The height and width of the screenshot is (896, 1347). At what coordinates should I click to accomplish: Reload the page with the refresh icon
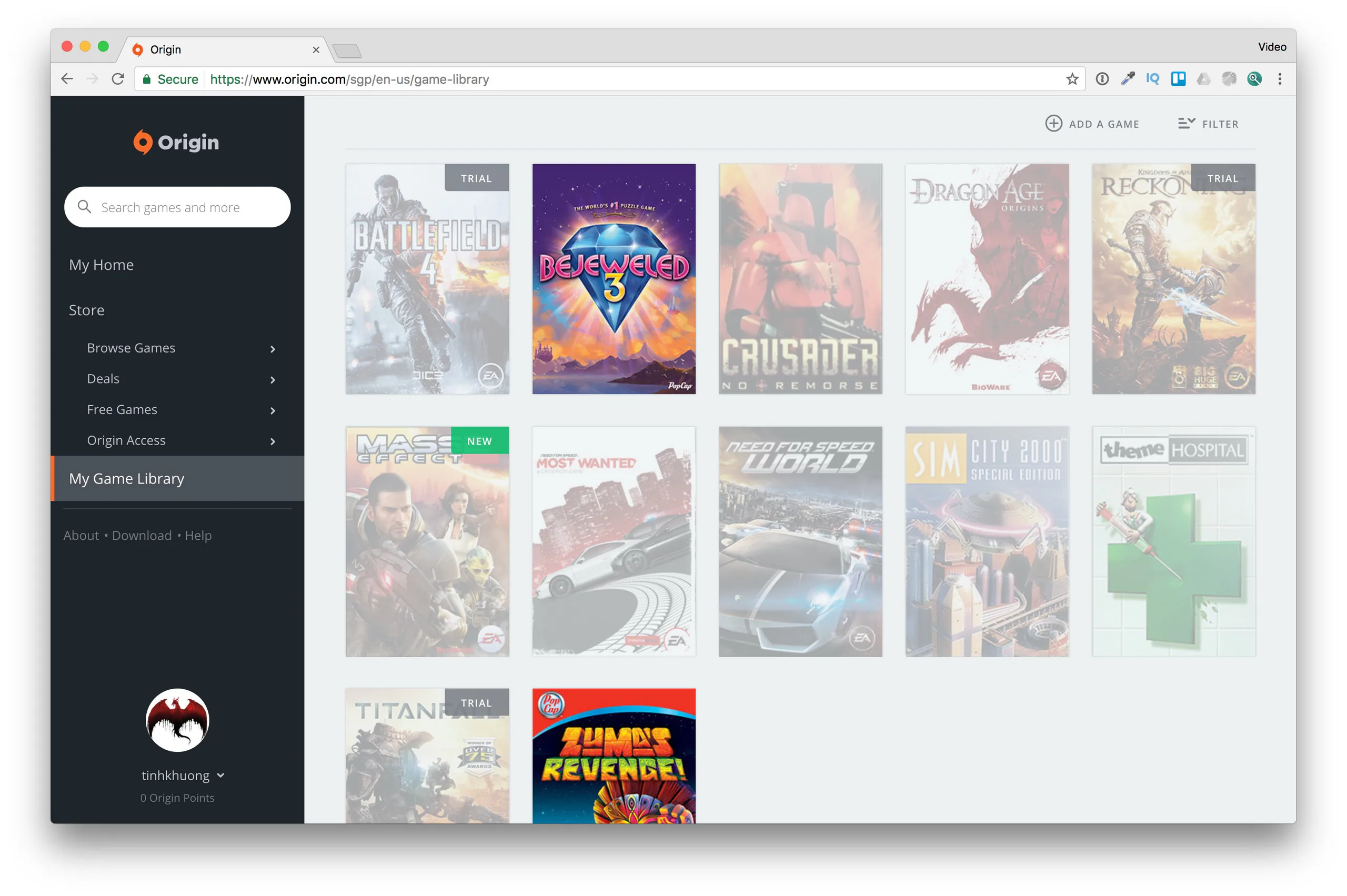[118, 79]
